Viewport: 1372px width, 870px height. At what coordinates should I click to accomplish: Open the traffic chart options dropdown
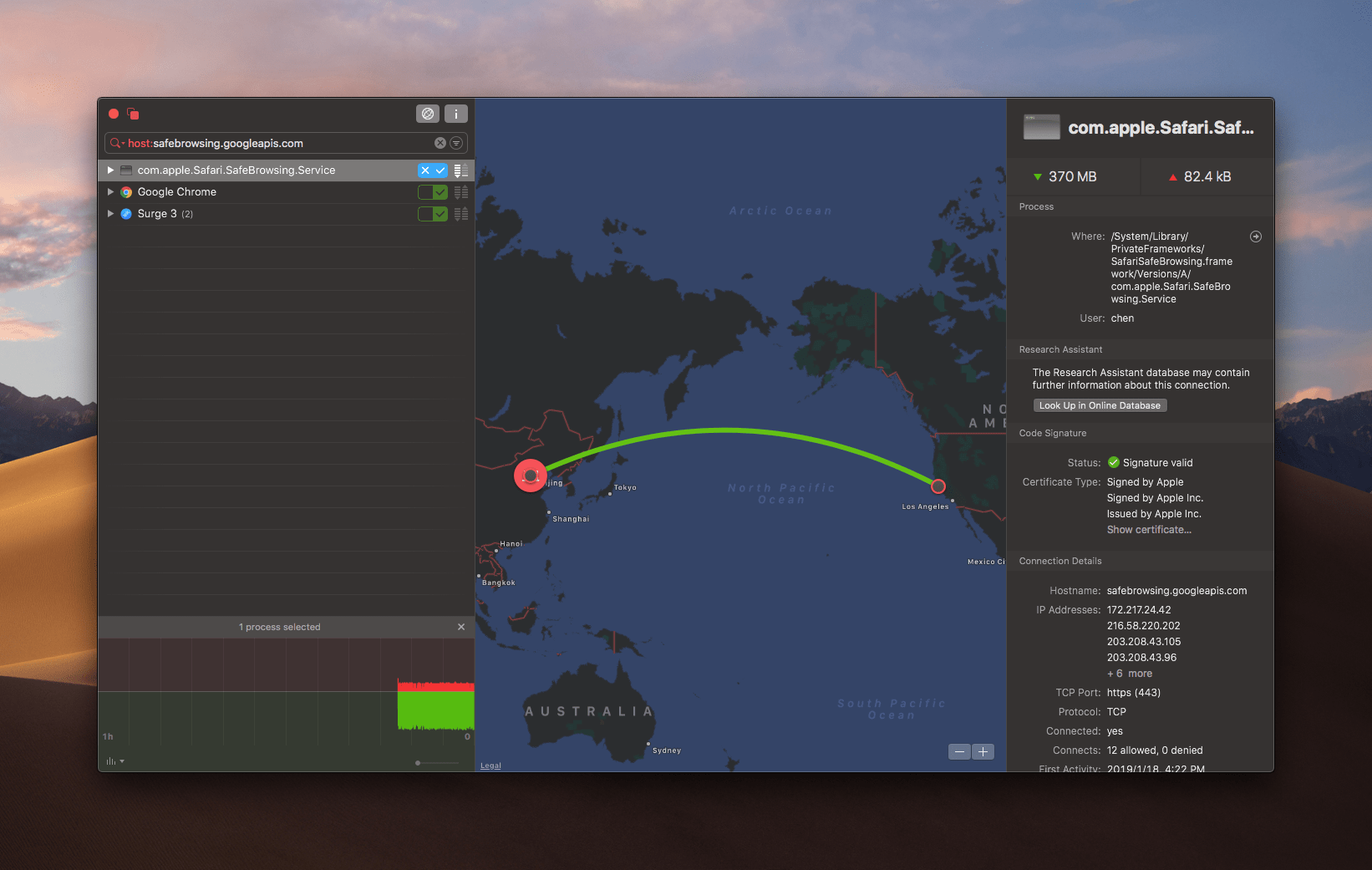click(115, 761)
